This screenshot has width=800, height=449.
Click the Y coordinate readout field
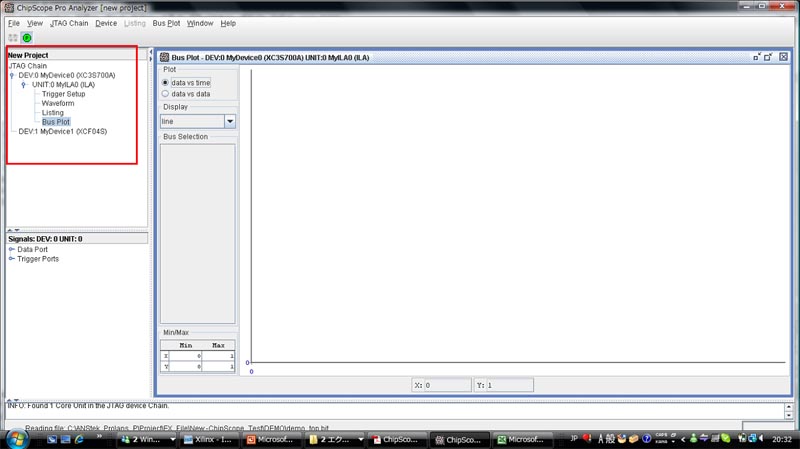(x=510, y=385)
